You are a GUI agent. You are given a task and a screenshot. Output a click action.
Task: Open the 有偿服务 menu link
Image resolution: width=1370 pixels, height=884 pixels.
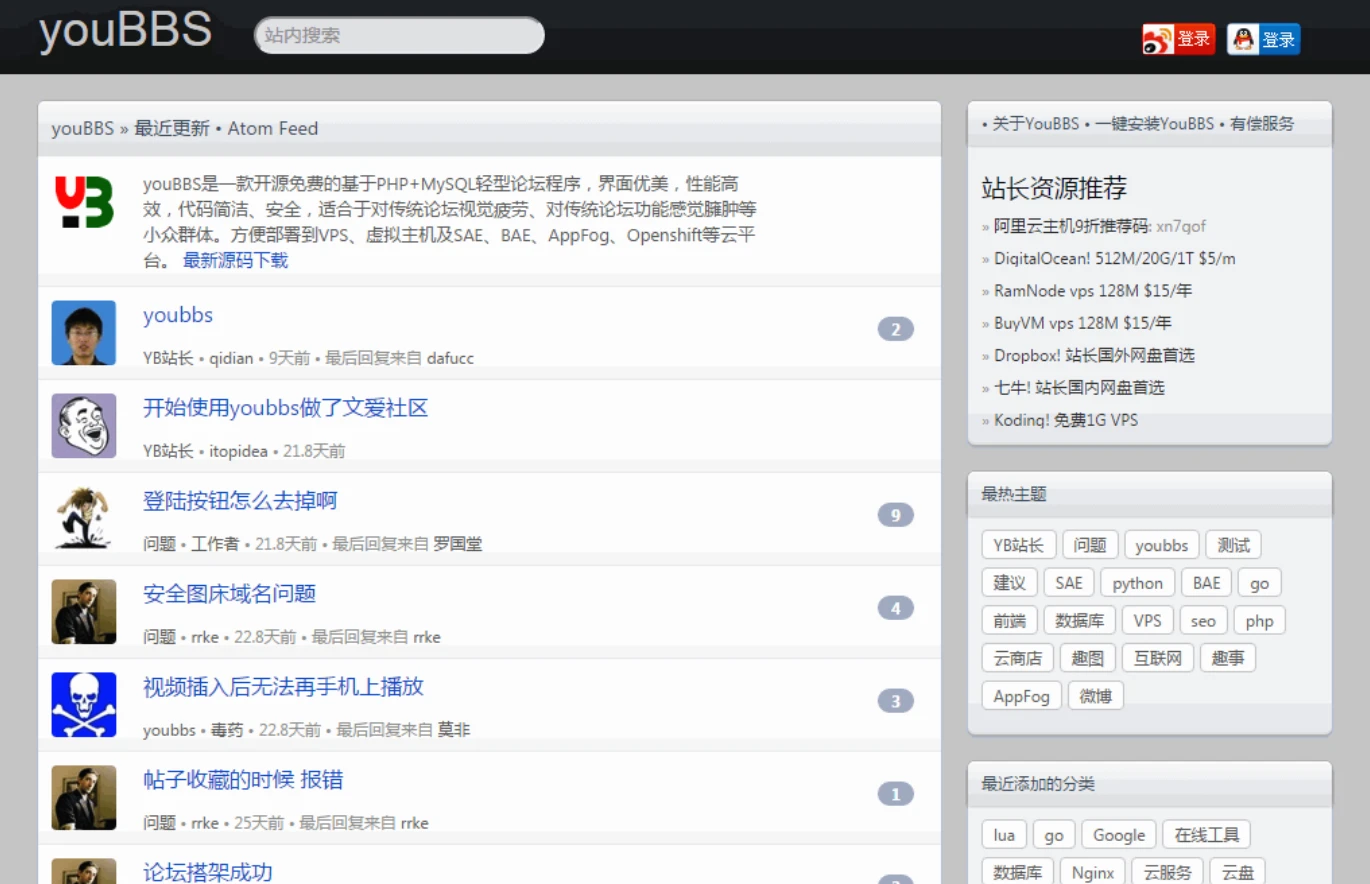click(x=1261, y=124)
